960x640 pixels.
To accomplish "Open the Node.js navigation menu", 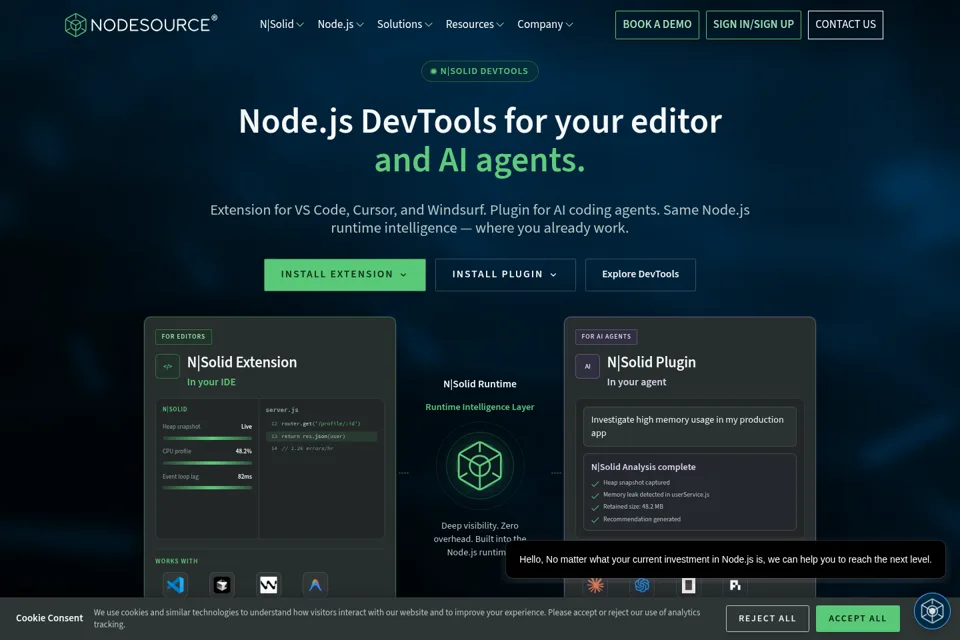I will click(x=340, y=24).
